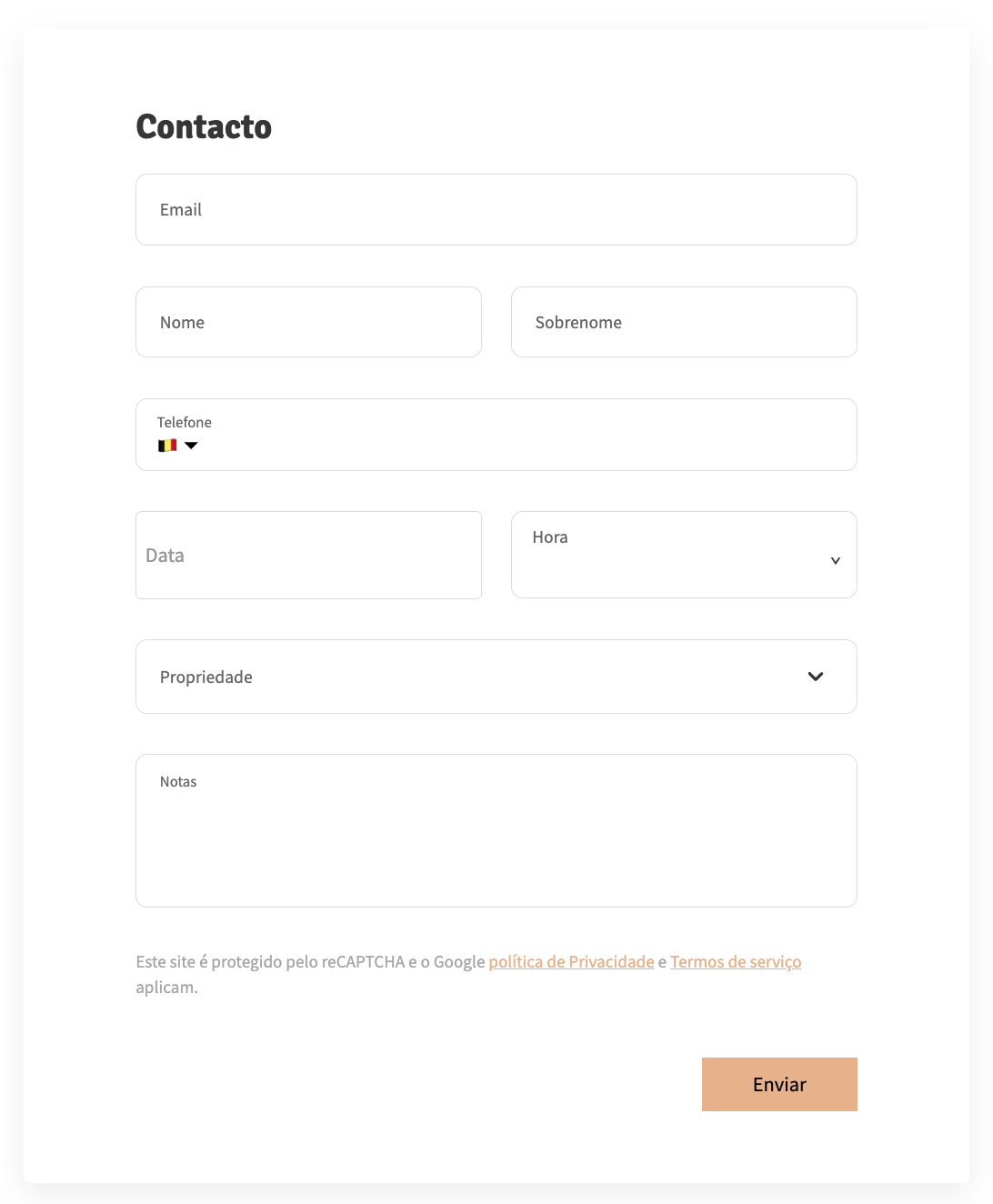Open the Termos de serviço link
This screenshot has height=1204, width=993.
tap(736, 961)
